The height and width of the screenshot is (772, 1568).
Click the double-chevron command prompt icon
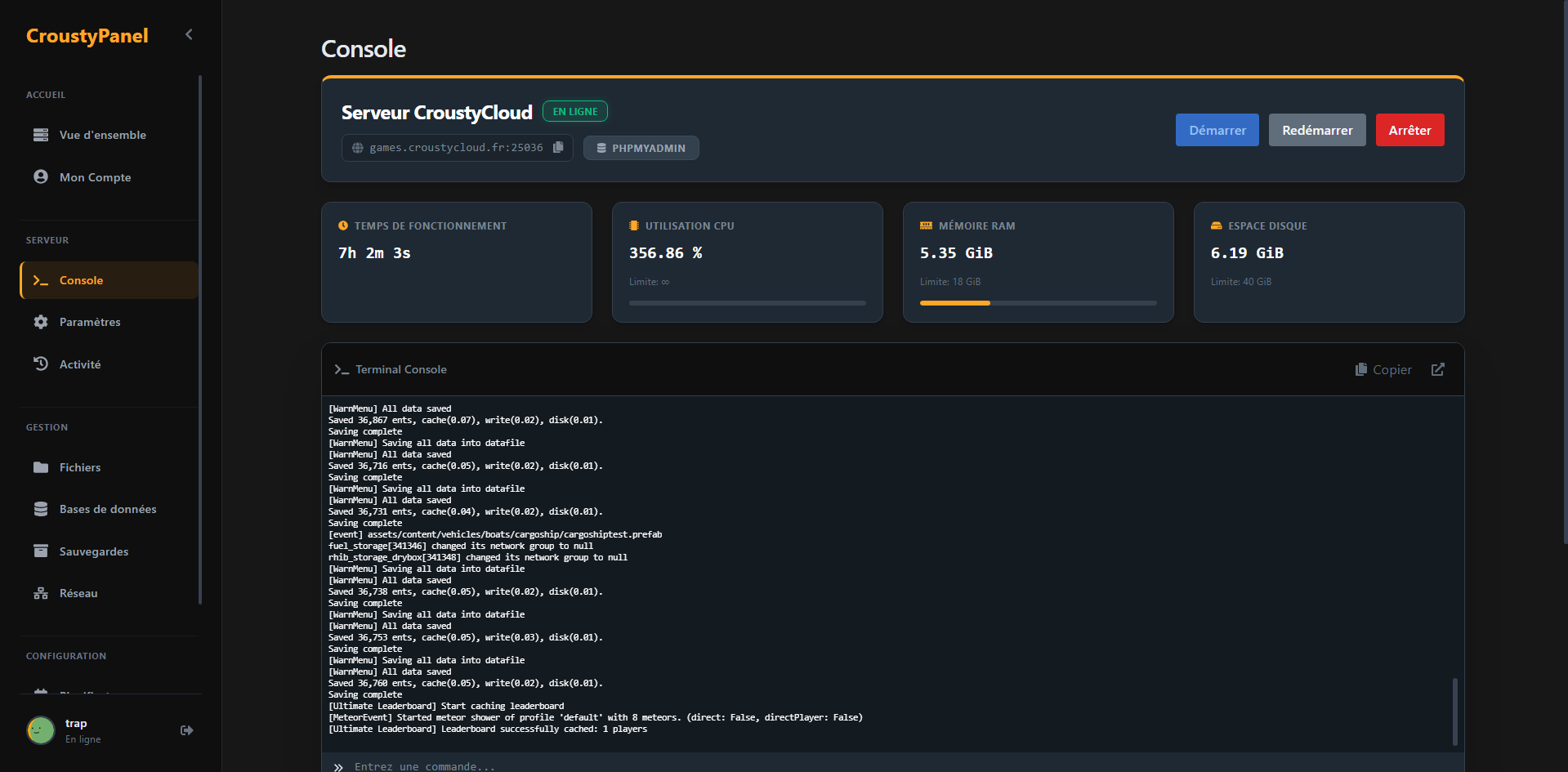(x=338, y=767)
